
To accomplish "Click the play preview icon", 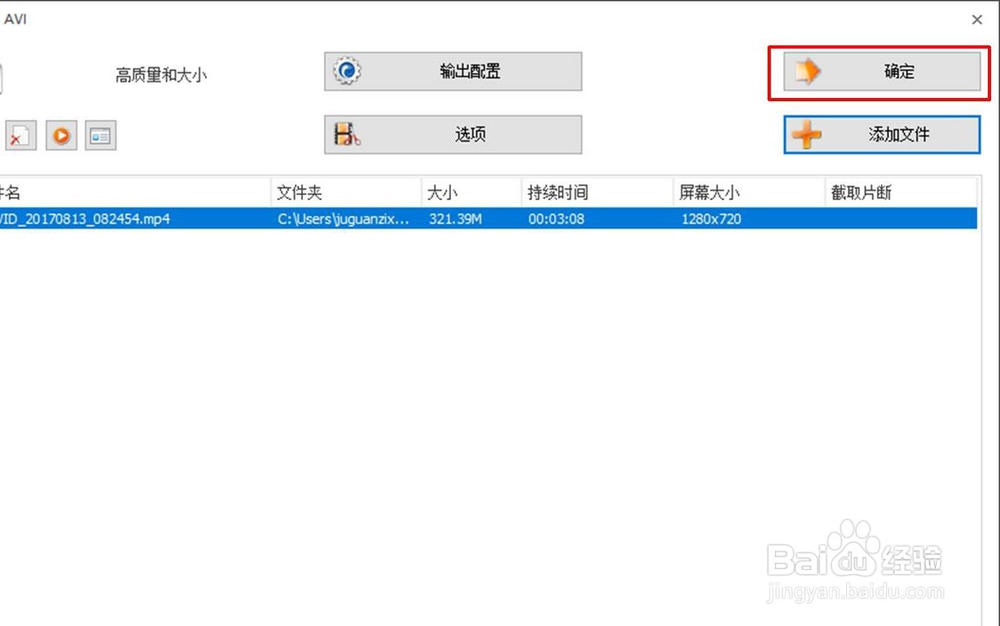I will (x=61, y=134).
